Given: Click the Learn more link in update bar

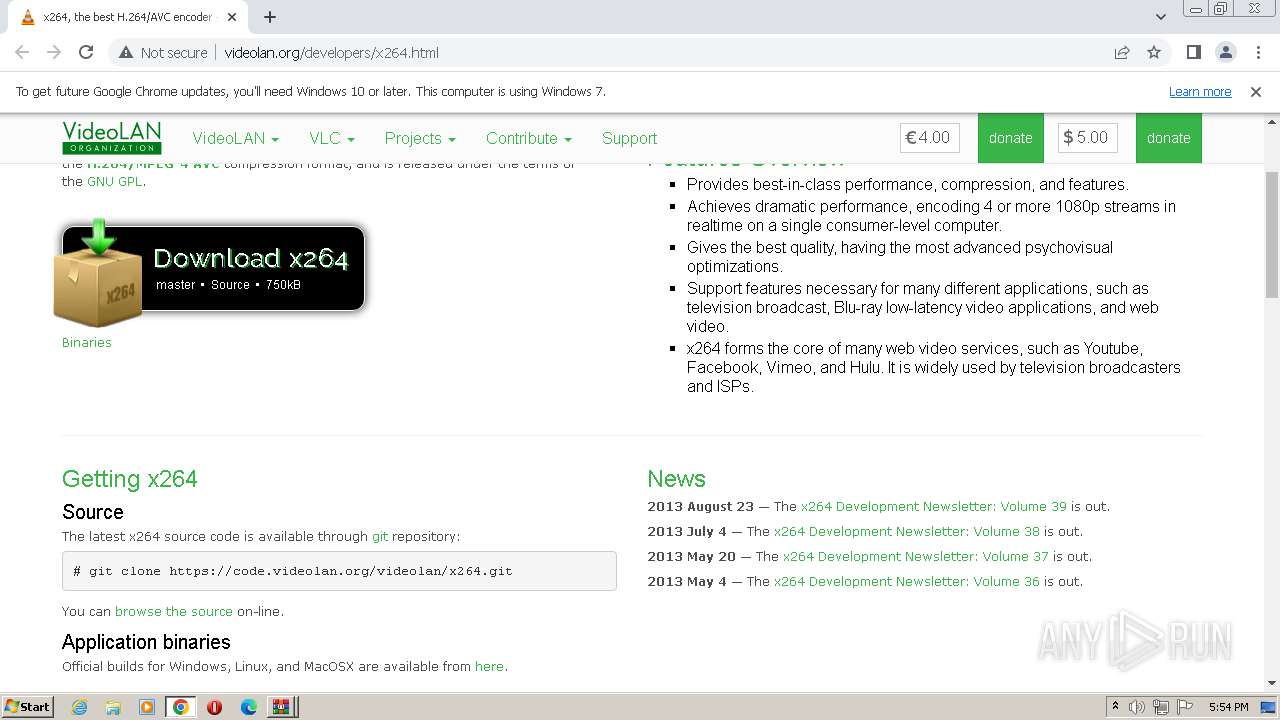Looking at the screenshot, I should point(1200,91).
